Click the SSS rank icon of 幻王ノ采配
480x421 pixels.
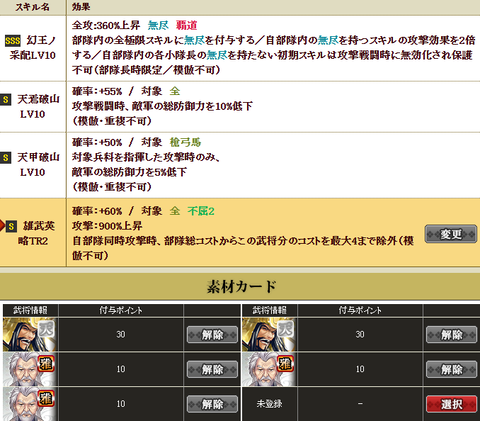pyautogui.click(x=13, y=41)
